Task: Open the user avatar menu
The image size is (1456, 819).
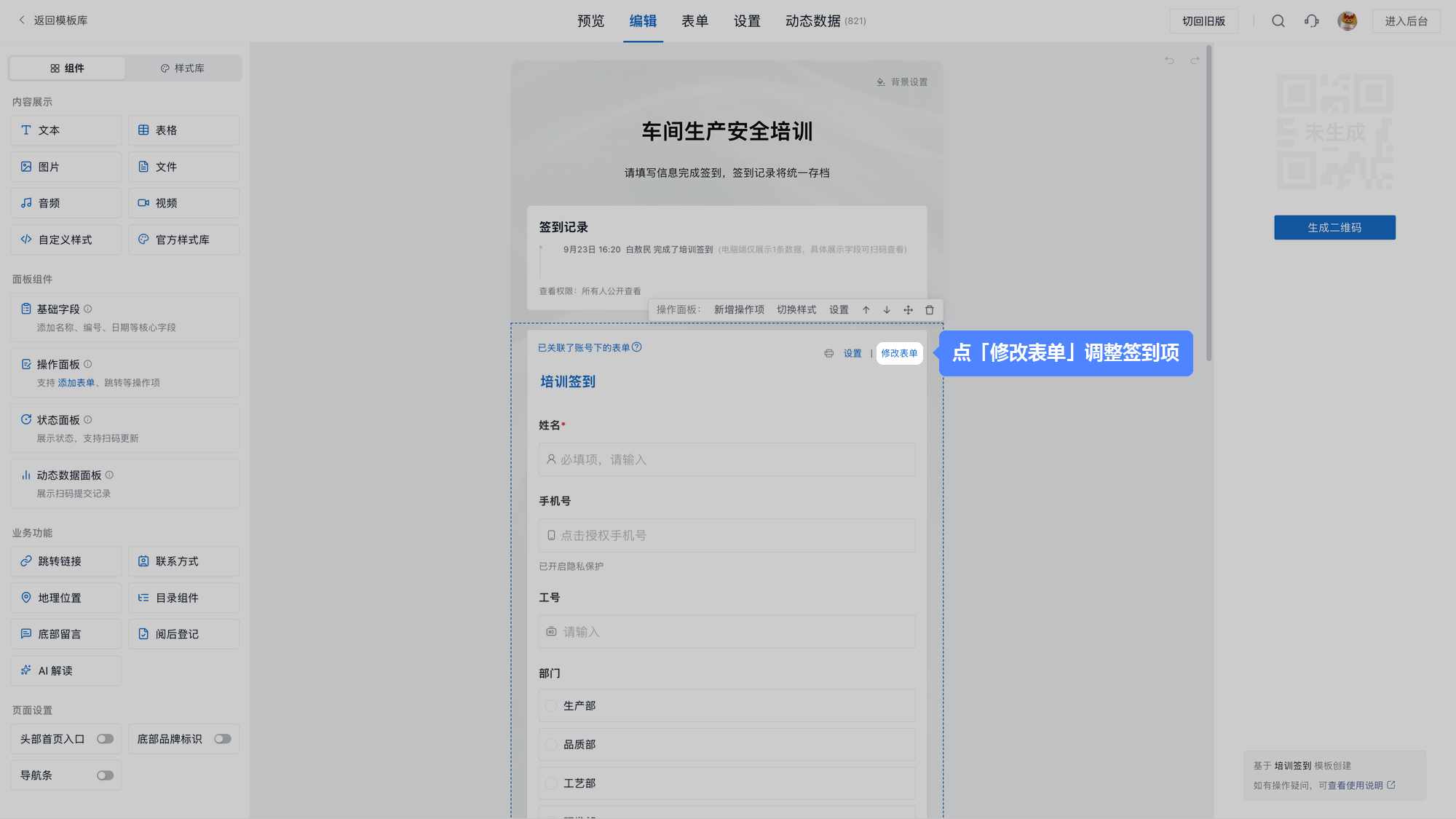Action: (x=1348, y=21)
